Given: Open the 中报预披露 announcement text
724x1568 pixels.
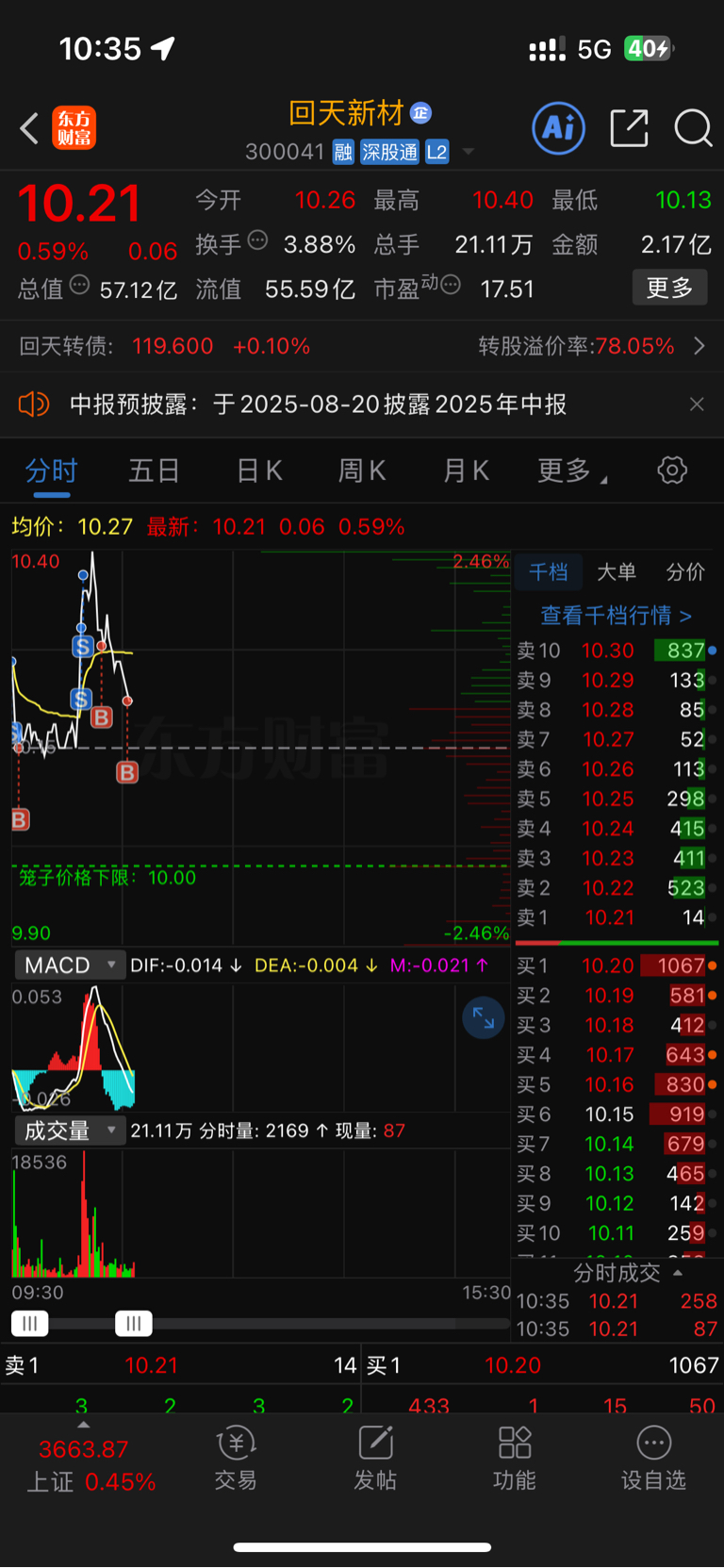Looking at the screenshot, I should tap(319, 404).
